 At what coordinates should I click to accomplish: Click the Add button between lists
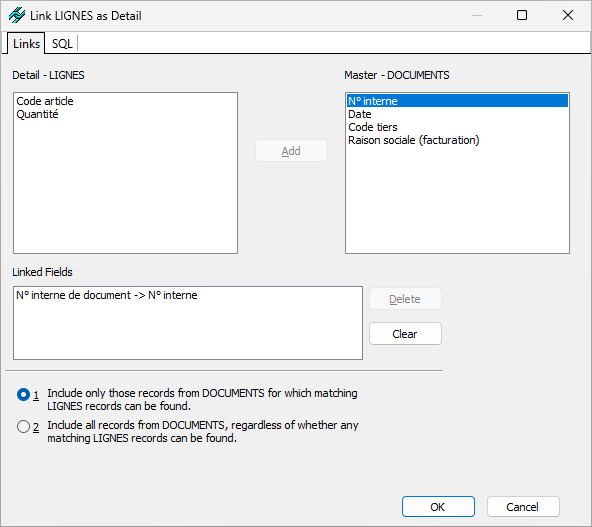click(291, 151)
